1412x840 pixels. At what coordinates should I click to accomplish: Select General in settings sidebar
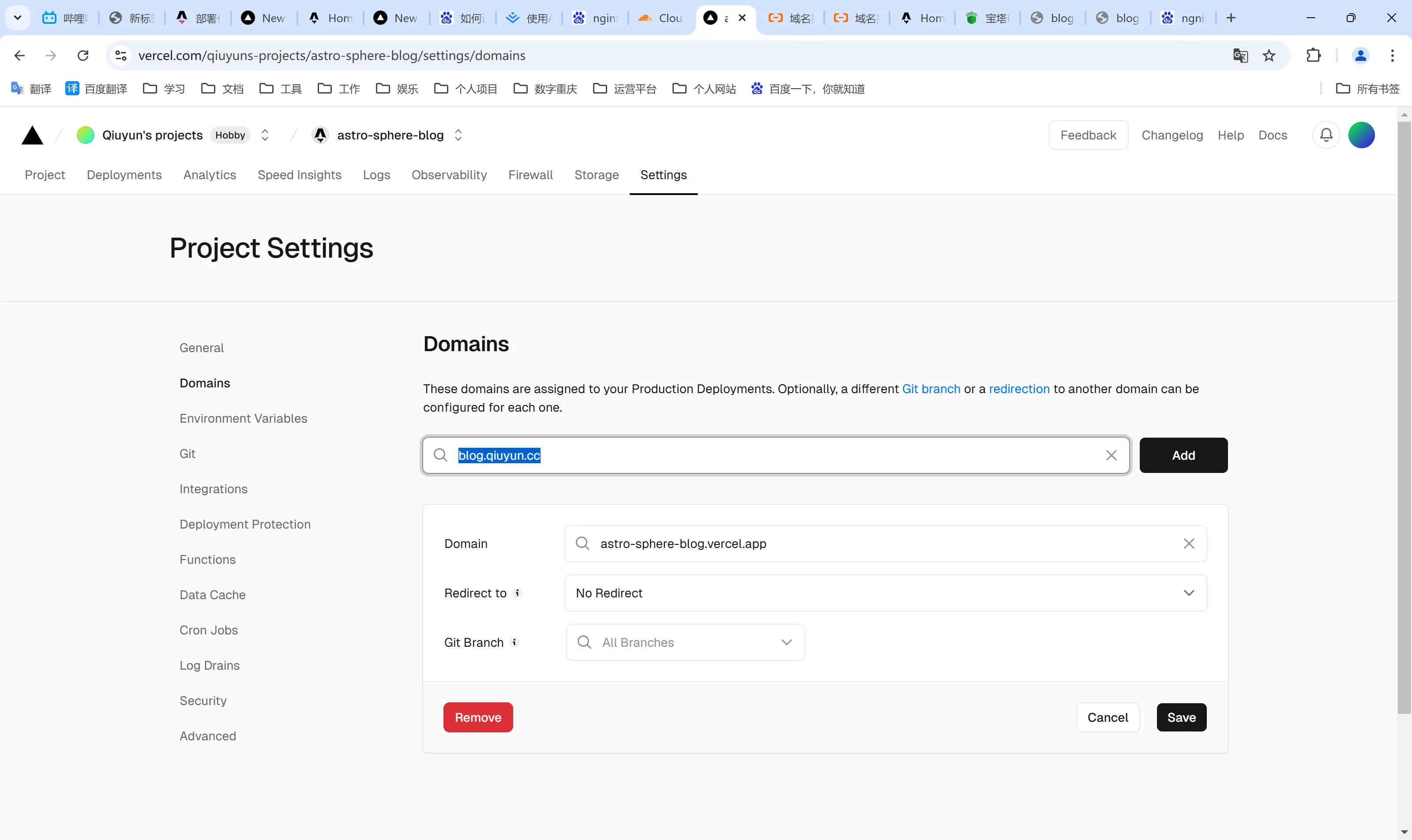tap(202, 348)
